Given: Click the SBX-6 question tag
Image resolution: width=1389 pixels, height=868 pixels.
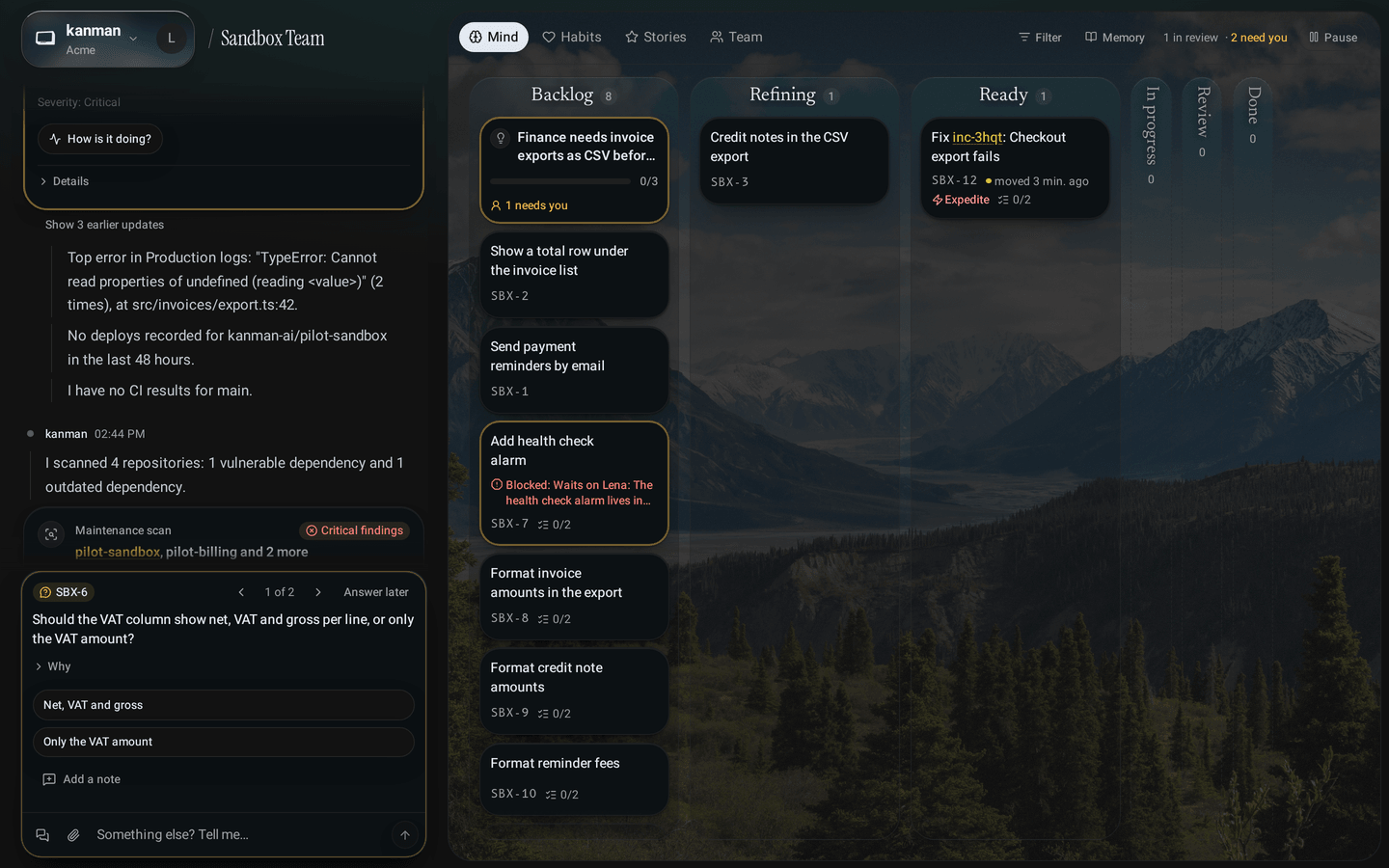Looking at the screenshot, I should point(64,592).
